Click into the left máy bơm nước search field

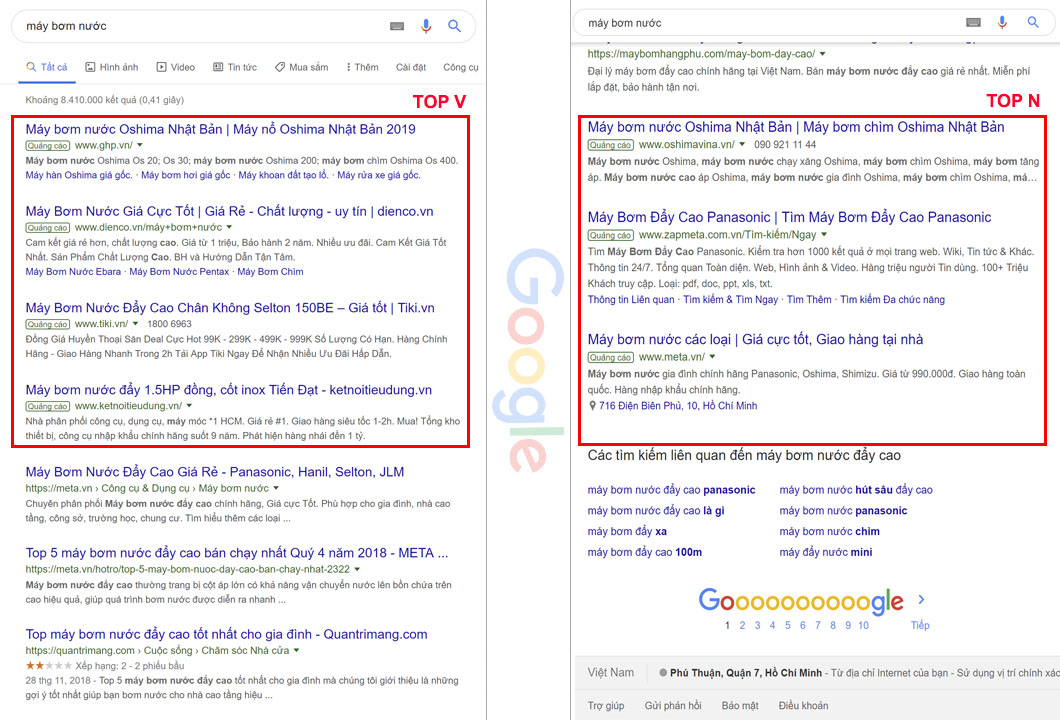coord(200,26)
